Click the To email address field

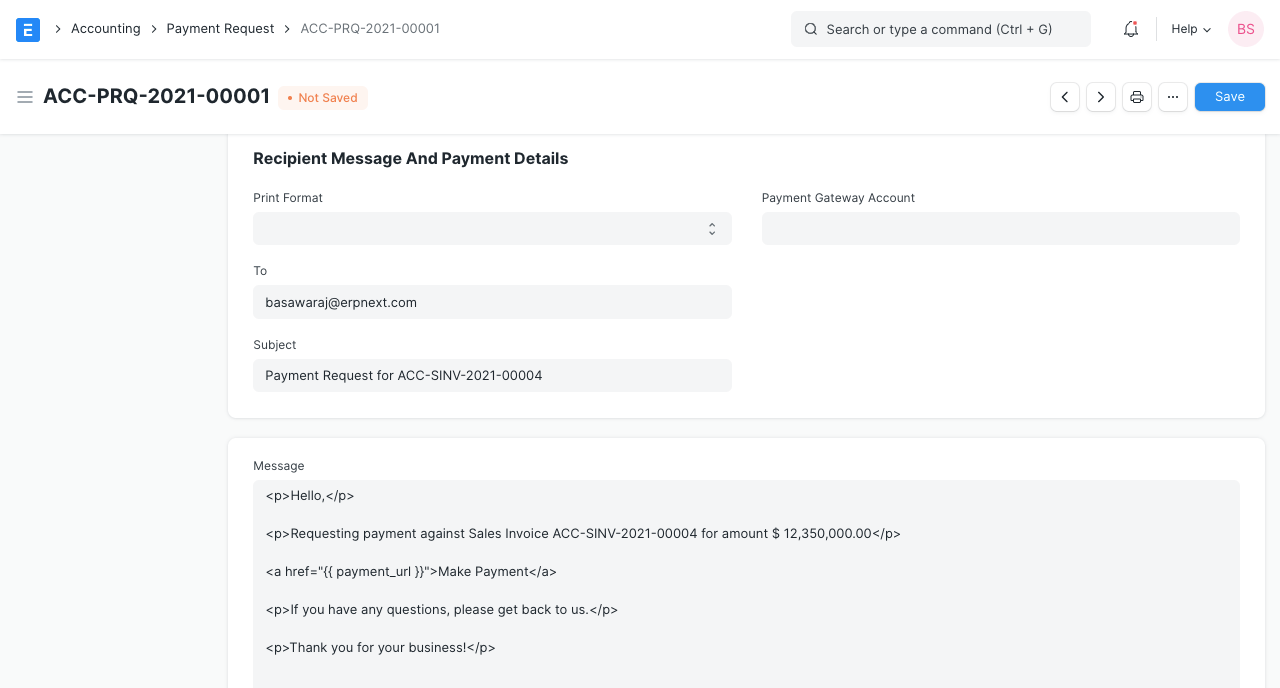(x=492, y=302)
